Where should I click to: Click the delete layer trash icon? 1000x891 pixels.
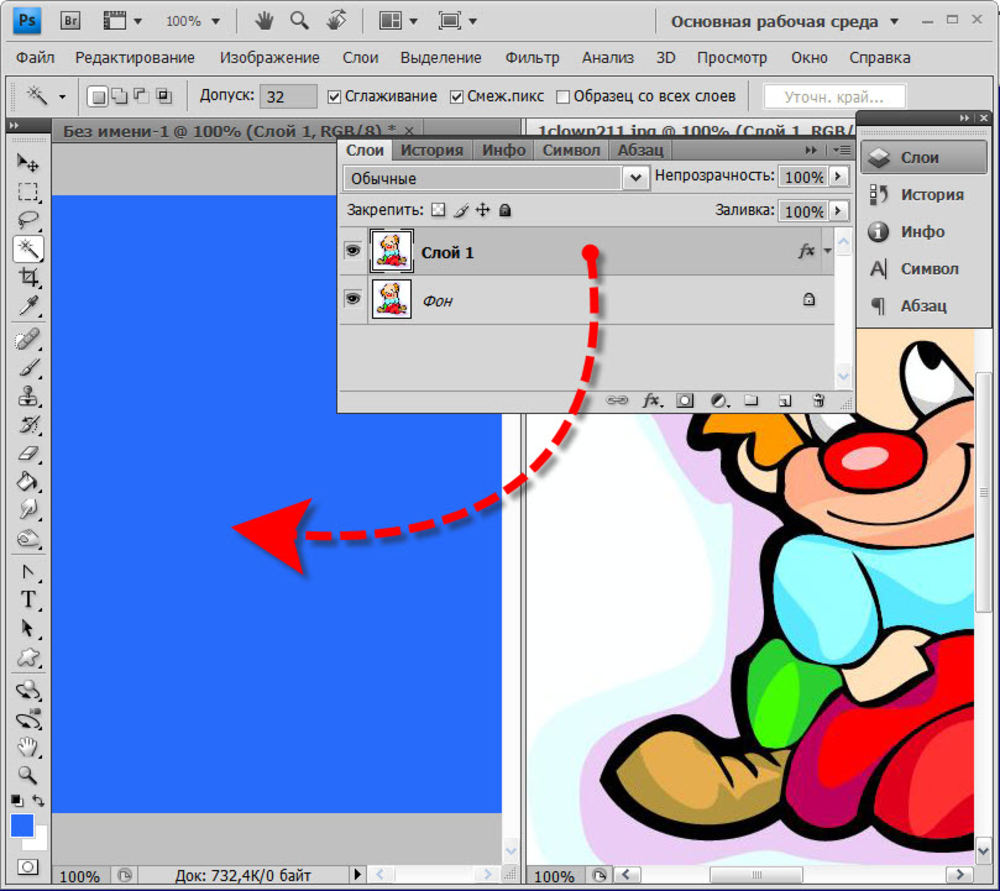(x=818, y=400)
